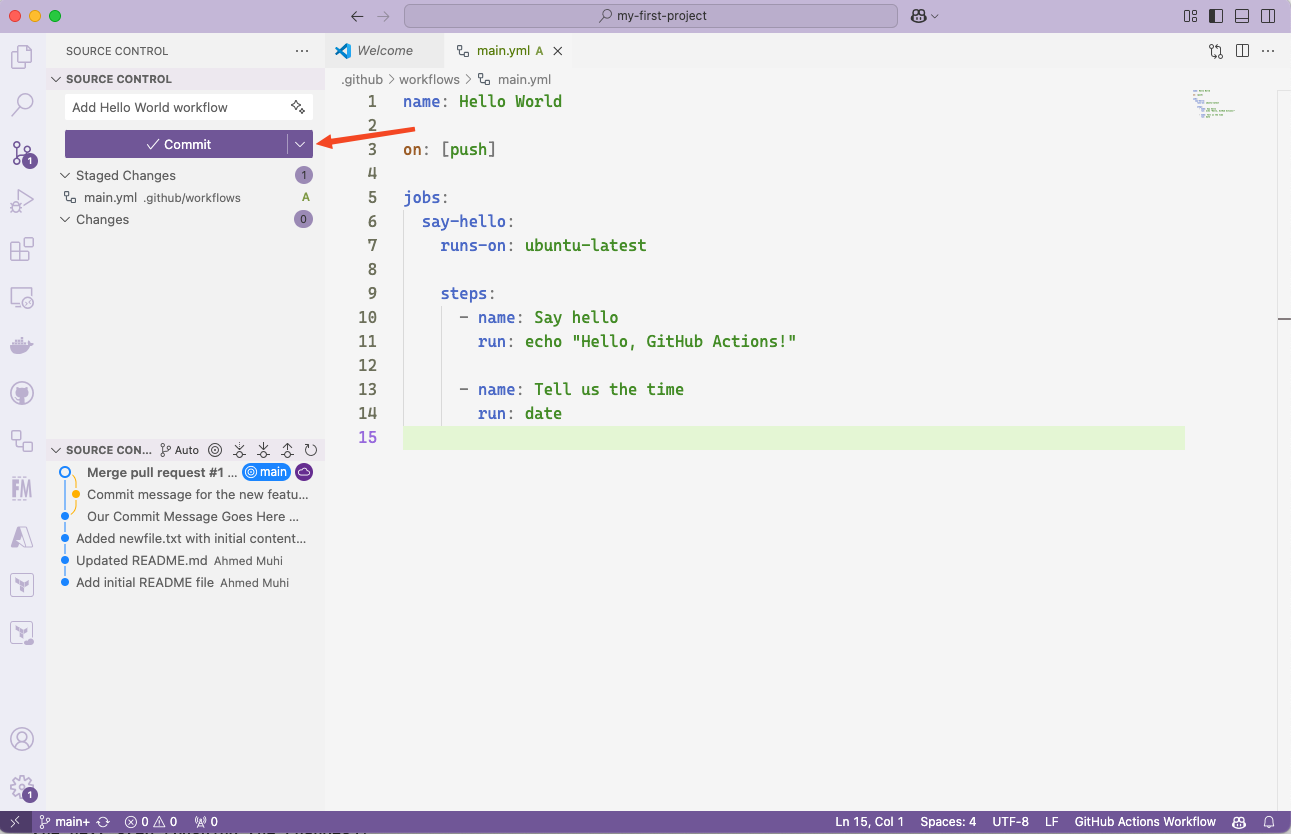Image resolution: width=1291 pixels, height=834 pixels.
Task: Split the editor to the right
Action: (1242, 51)
